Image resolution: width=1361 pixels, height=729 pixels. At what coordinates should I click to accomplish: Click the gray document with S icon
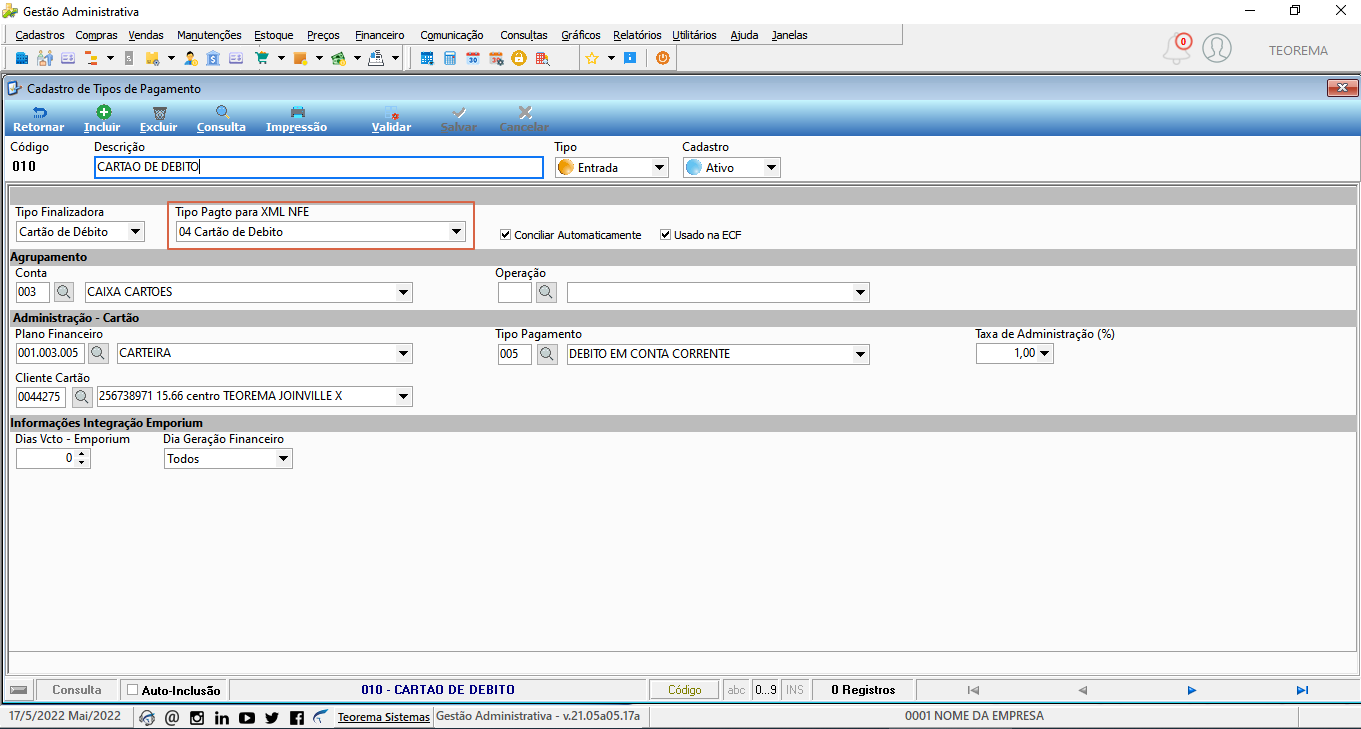click(x=130, y=58)
